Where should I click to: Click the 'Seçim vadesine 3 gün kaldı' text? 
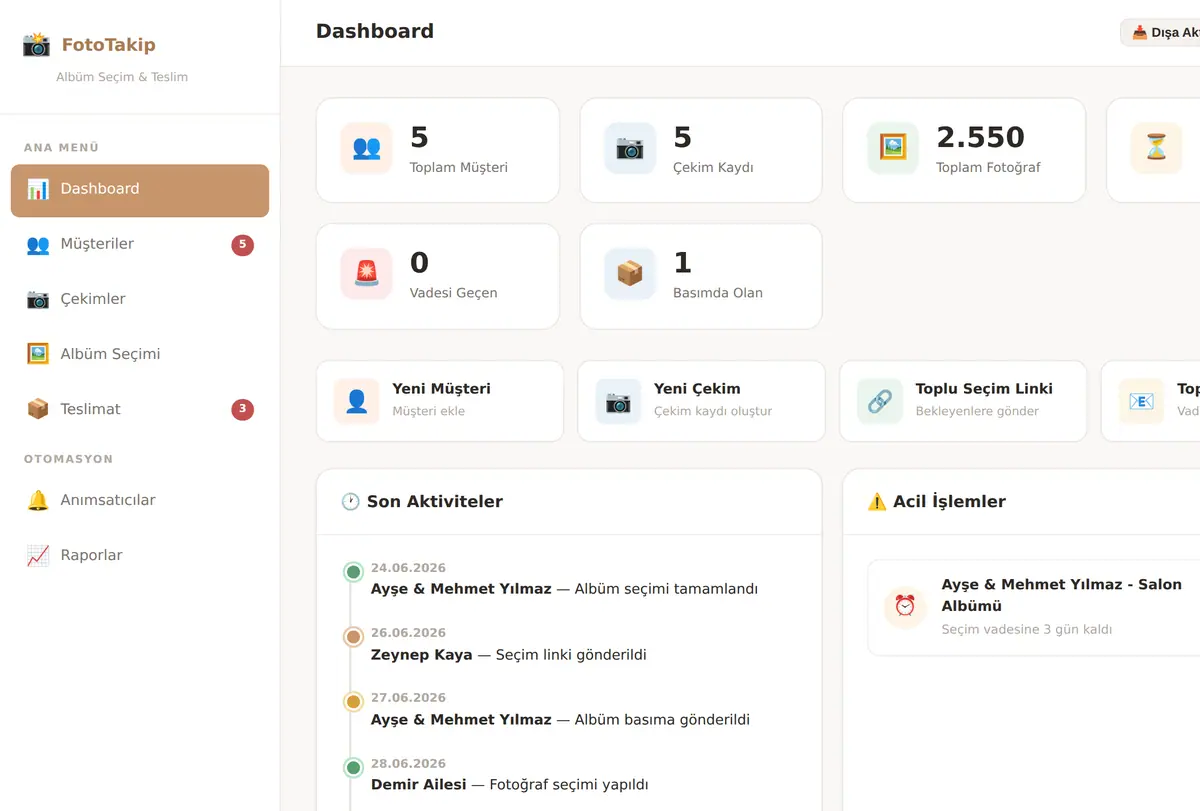[1027, 630]
